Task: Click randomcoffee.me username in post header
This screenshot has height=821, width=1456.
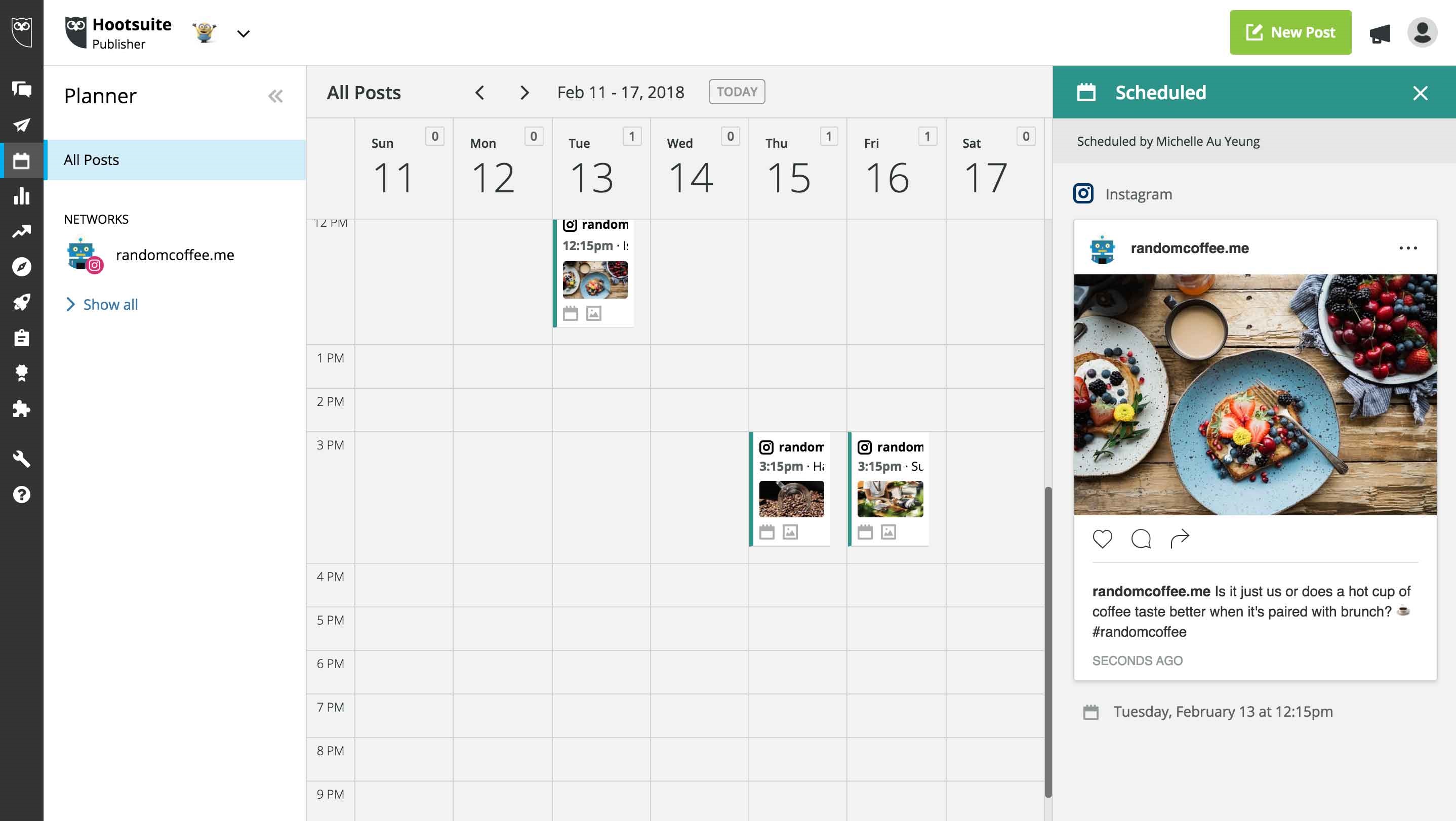Action: [1189, 248]
